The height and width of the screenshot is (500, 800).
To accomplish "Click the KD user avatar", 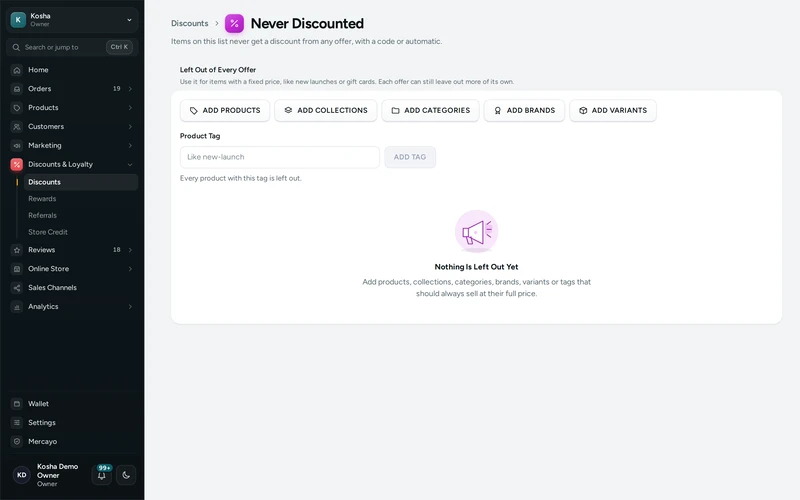I will (22, 475).
